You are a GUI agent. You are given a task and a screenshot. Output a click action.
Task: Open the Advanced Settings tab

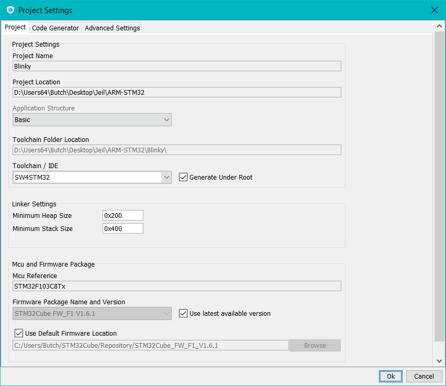pos(112,28)
